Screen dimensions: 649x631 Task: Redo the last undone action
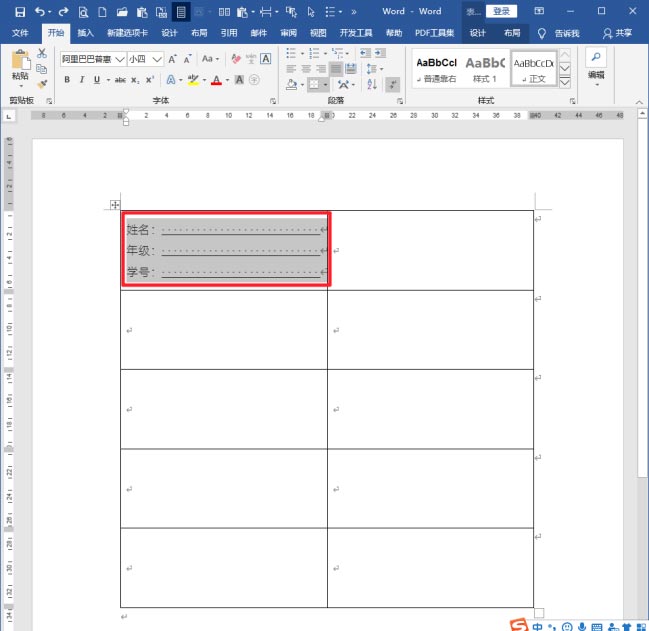click(x=63, y=12)
